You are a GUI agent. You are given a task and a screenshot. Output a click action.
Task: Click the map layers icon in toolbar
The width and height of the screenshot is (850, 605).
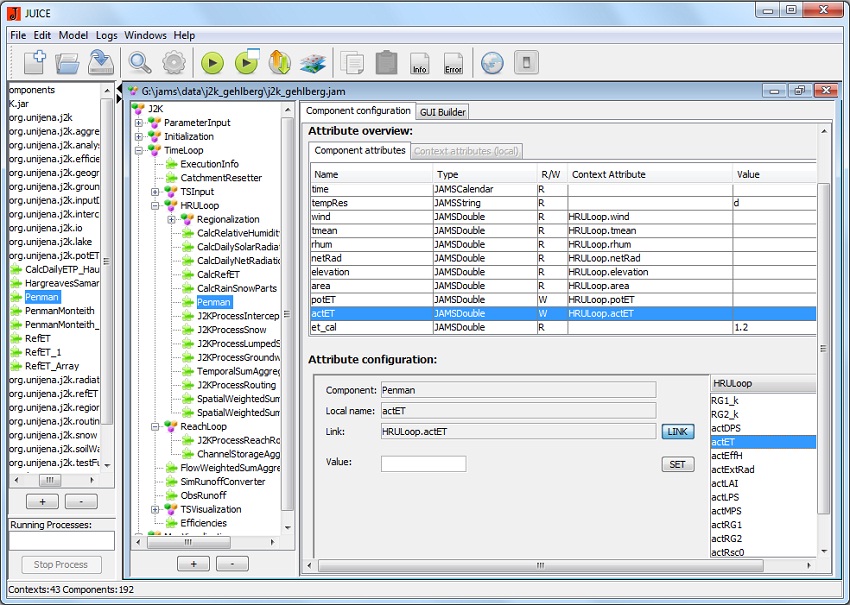click(313, 63)
